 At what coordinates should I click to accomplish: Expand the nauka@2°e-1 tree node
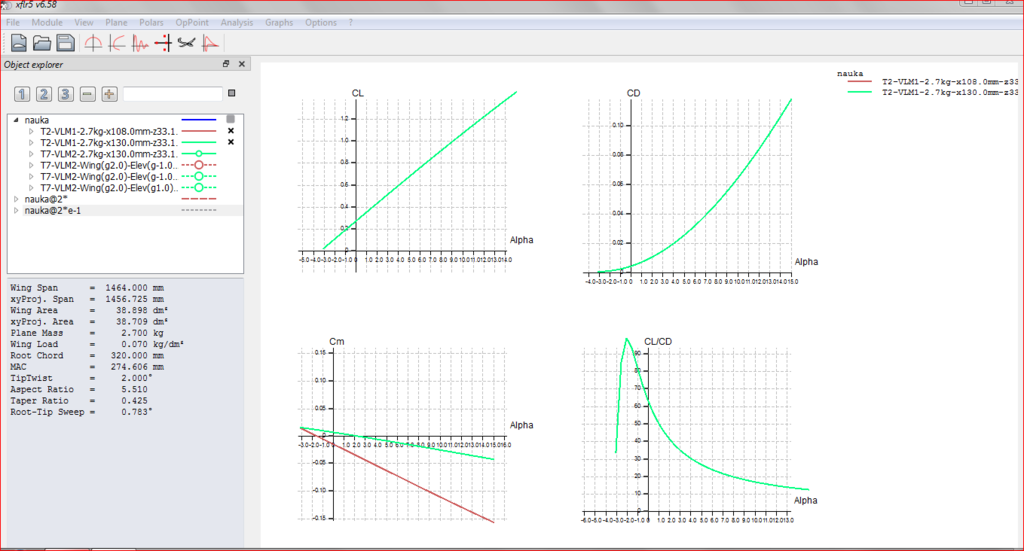[x=15, y=210]
